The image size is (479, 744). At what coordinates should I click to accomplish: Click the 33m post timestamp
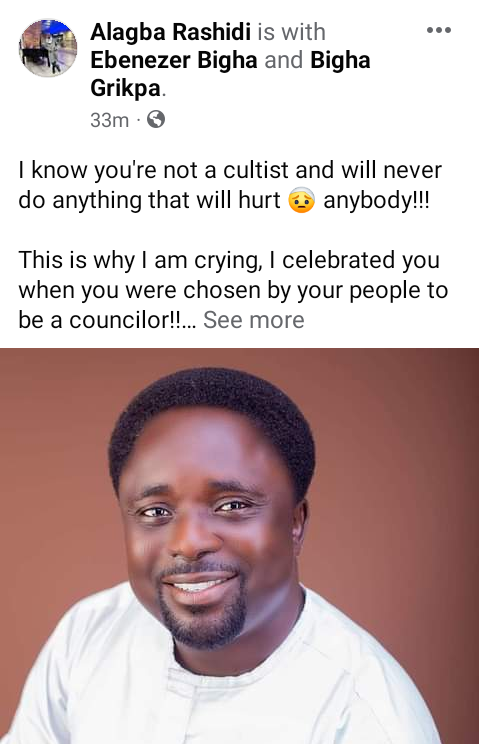point(110,120)
